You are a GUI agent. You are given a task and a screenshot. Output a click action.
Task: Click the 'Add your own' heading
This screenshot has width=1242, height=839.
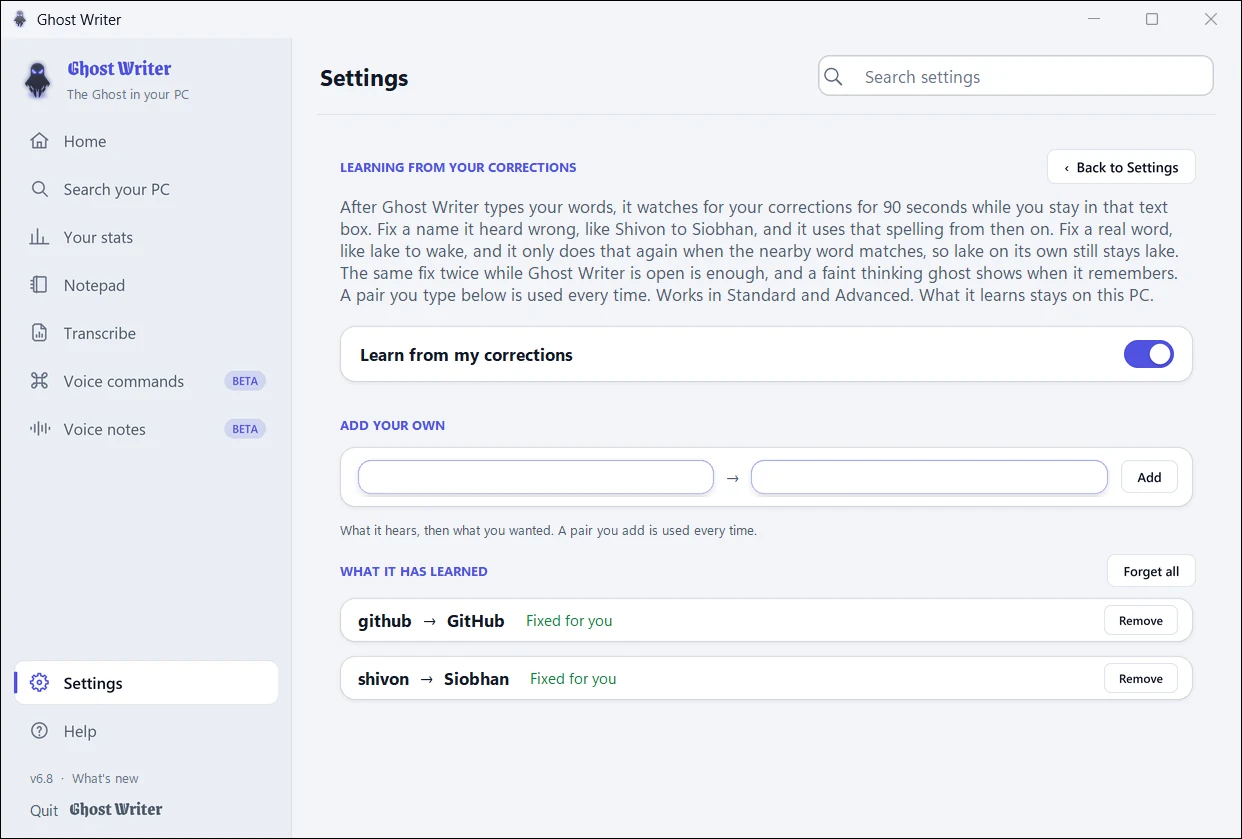(x=392, y=425)
